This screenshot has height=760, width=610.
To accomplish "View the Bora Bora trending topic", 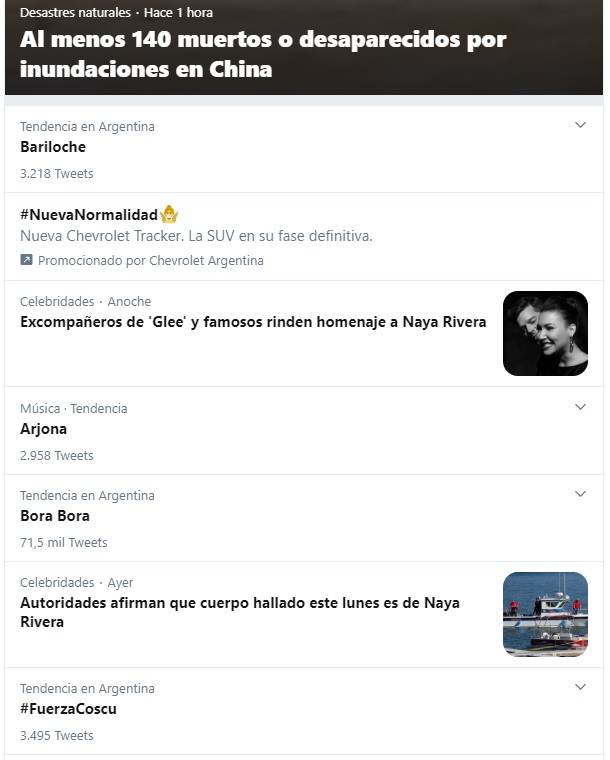I will point(55,516).
